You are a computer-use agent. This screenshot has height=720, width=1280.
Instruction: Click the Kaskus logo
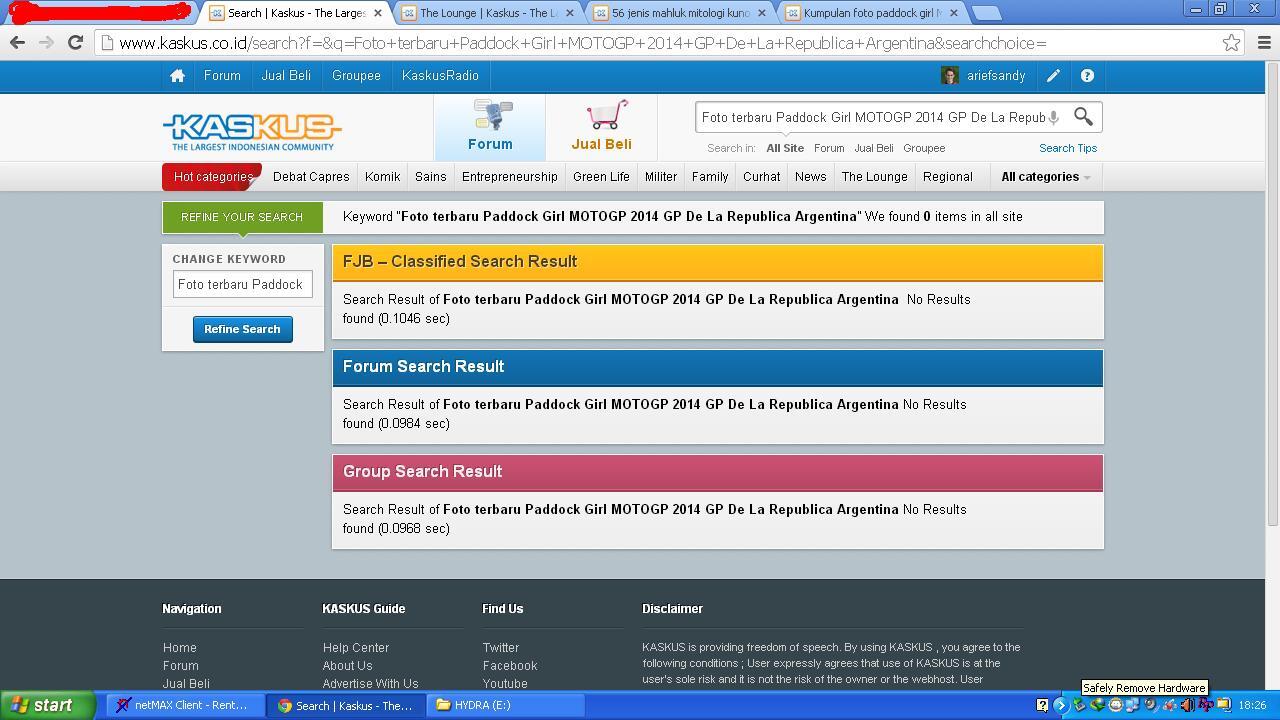click(x=252, y=131)
